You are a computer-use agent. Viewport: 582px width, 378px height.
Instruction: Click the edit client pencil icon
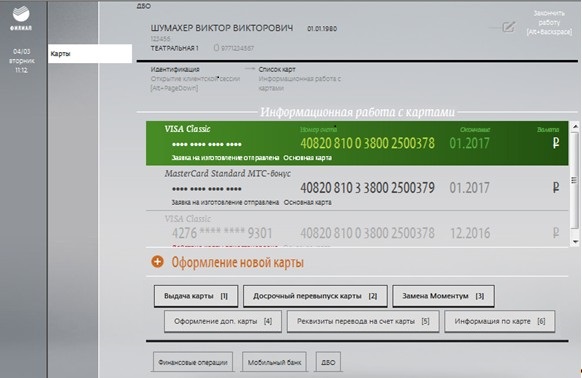(509, 27)
